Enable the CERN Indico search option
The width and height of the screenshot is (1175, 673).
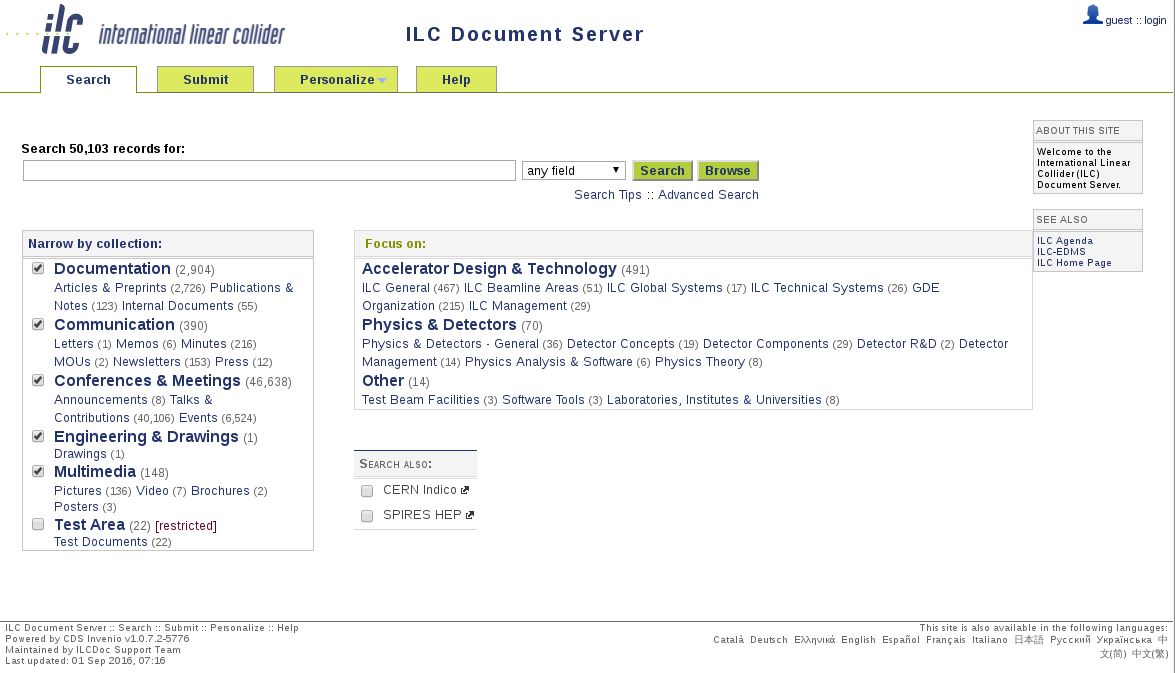(367, 491)
